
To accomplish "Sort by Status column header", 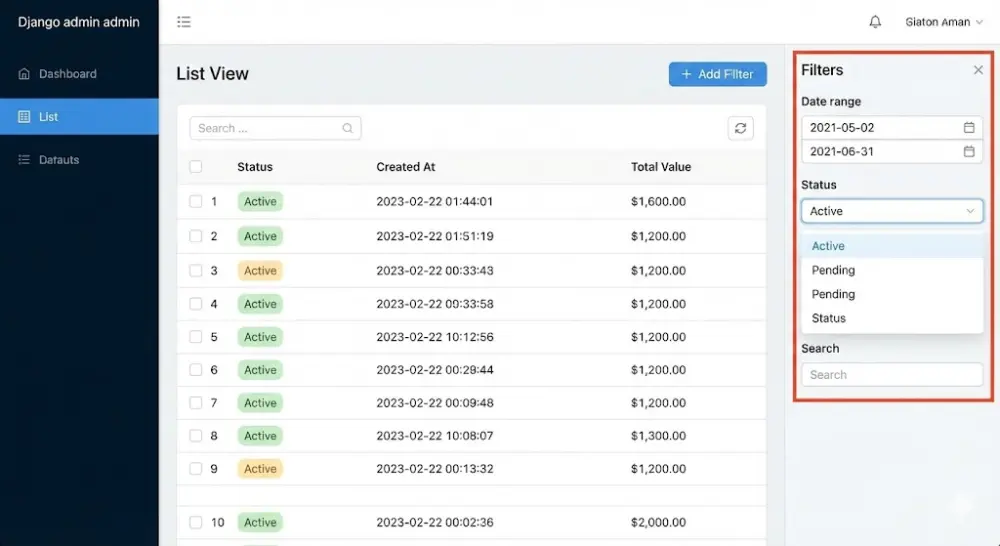I will [254, 166].
